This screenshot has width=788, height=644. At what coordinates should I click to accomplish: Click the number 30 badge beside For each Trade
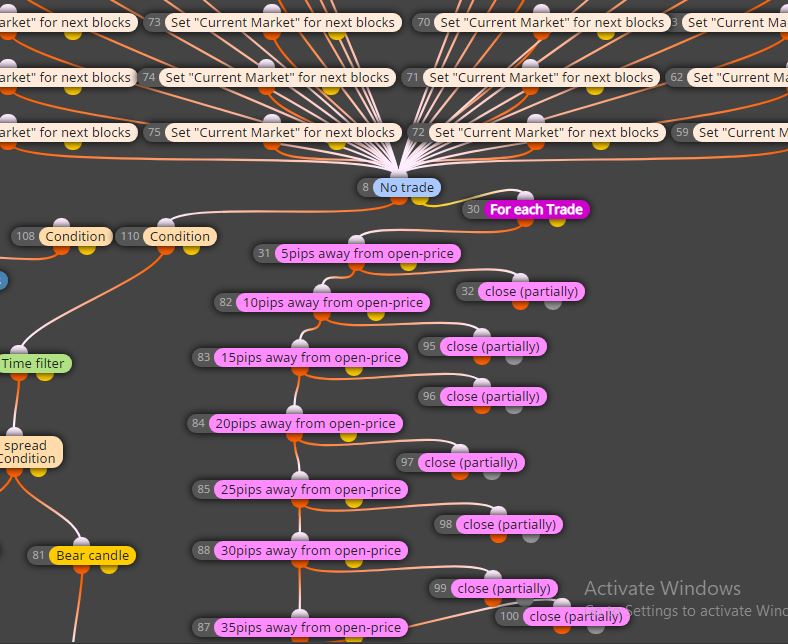point(473,210)
